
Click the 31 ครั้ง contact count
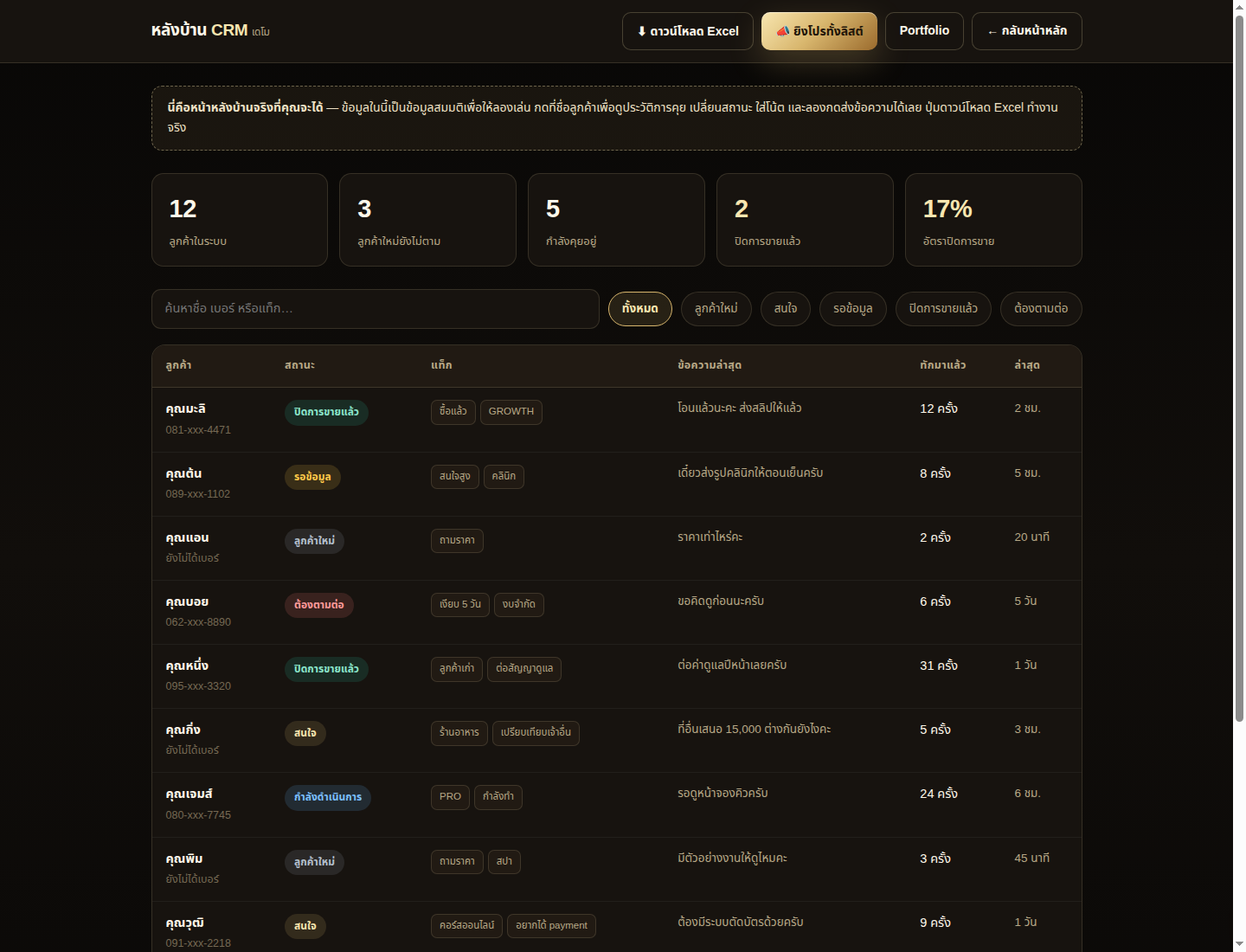939,666
